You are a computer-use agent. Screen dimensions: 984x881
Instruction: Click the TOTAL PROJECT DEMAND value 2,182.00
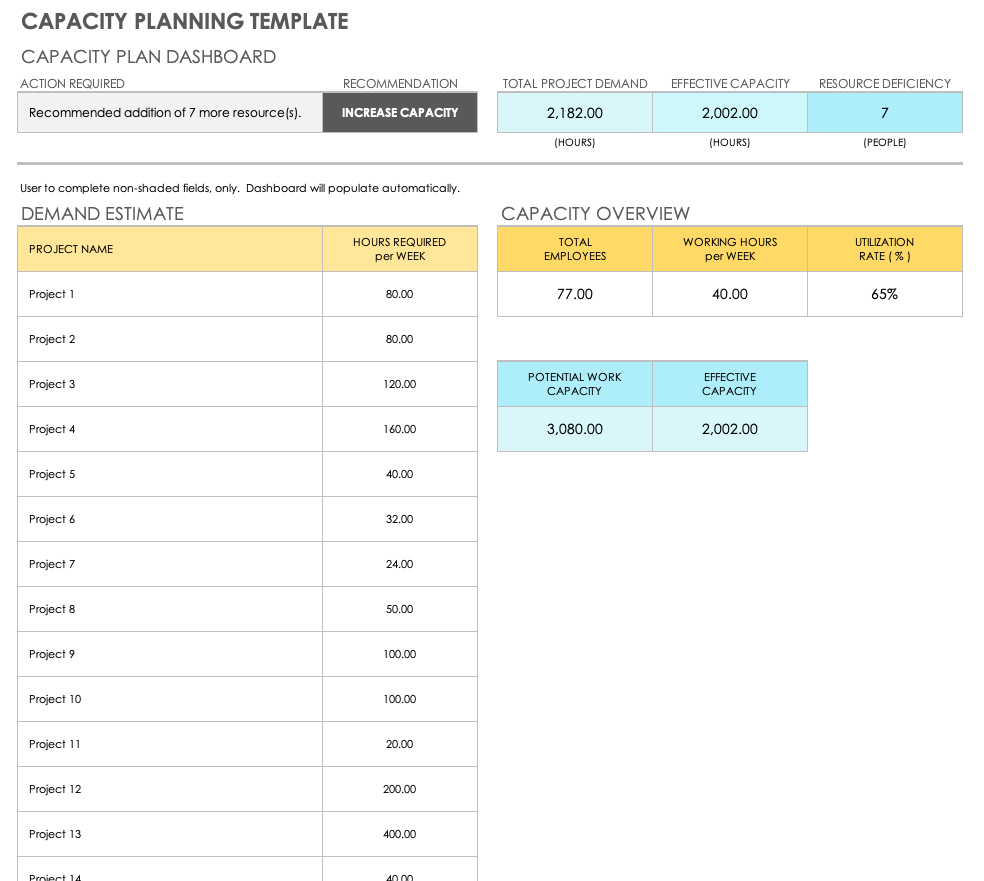[574, 113]
